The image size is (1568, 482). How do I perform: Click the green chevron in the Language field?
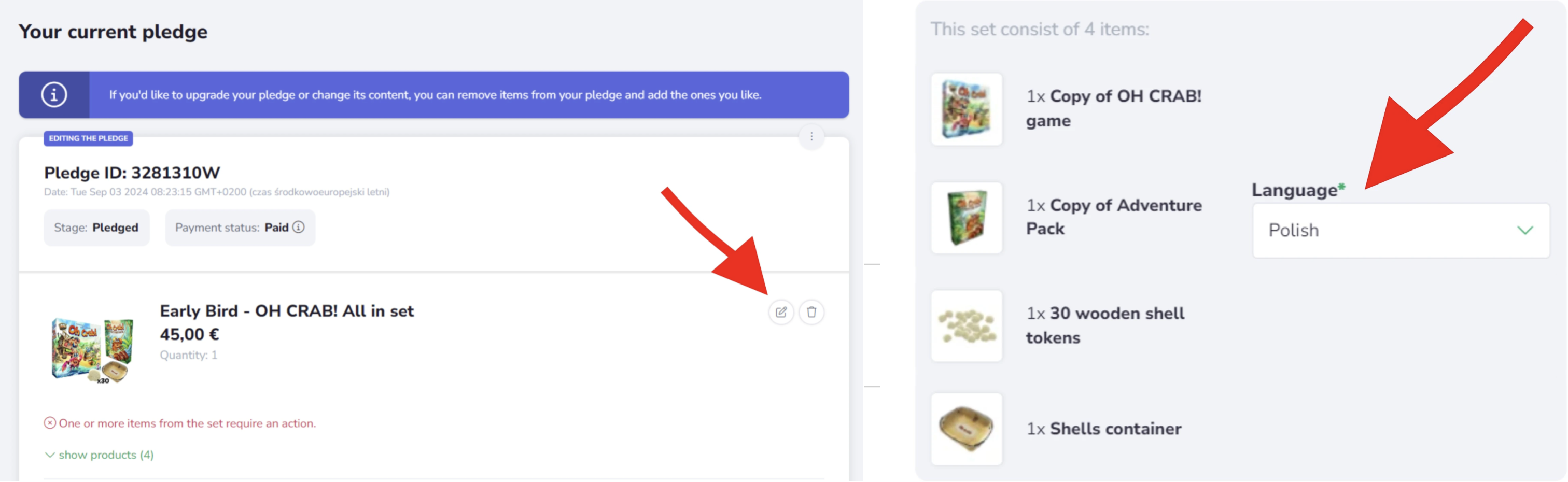point(1525,231)
